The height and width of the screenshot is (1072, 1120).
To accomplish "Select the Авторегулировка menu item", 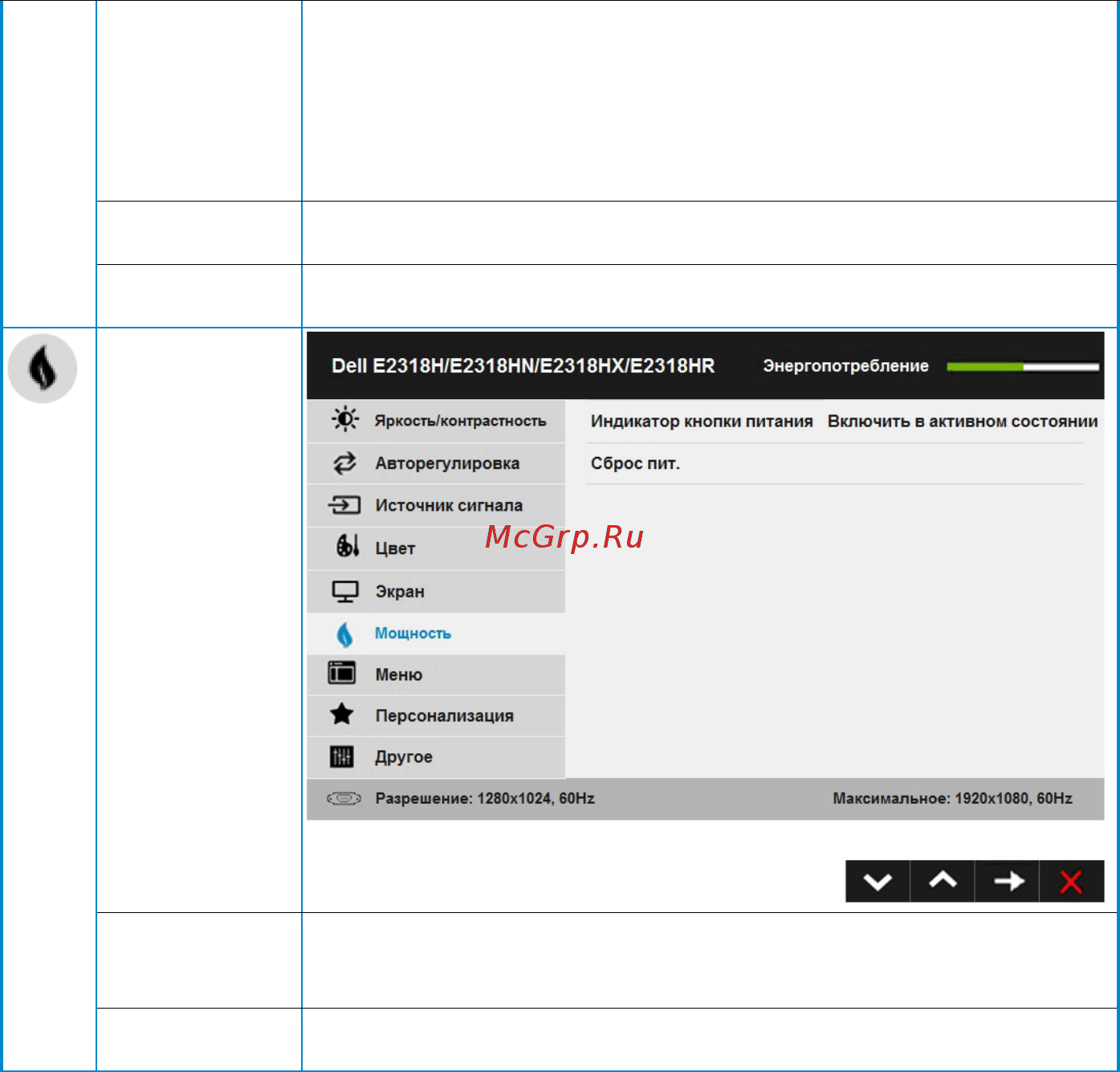I will (x=436, y=463).
